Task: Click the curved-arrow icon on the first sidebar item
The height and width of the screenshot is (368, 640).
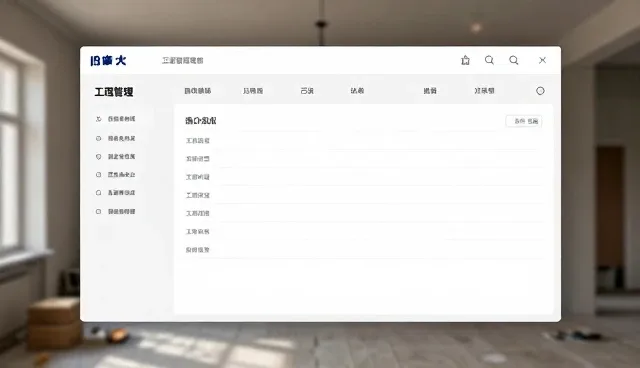Action: click(98, 119)
